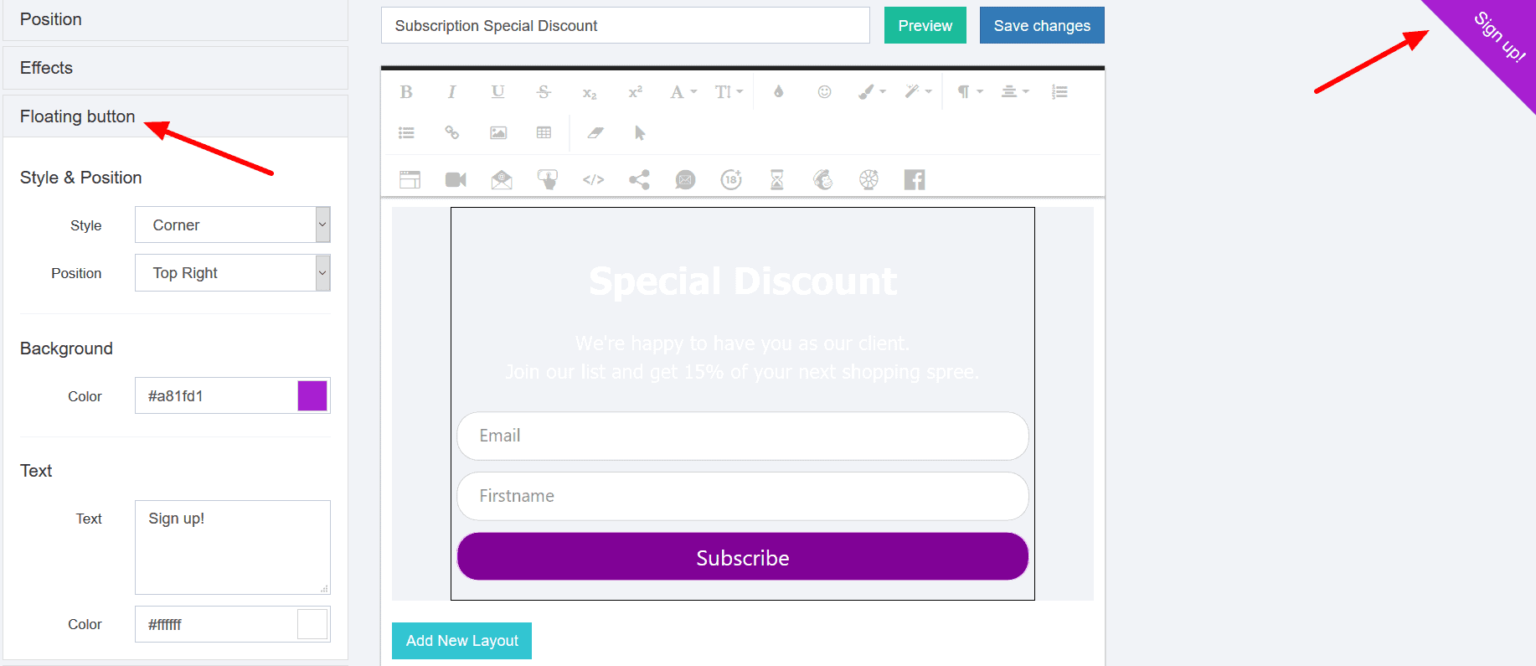The image size is (1536, 666).
Task: Open the color droplet tool
Action: click(779, 92)
